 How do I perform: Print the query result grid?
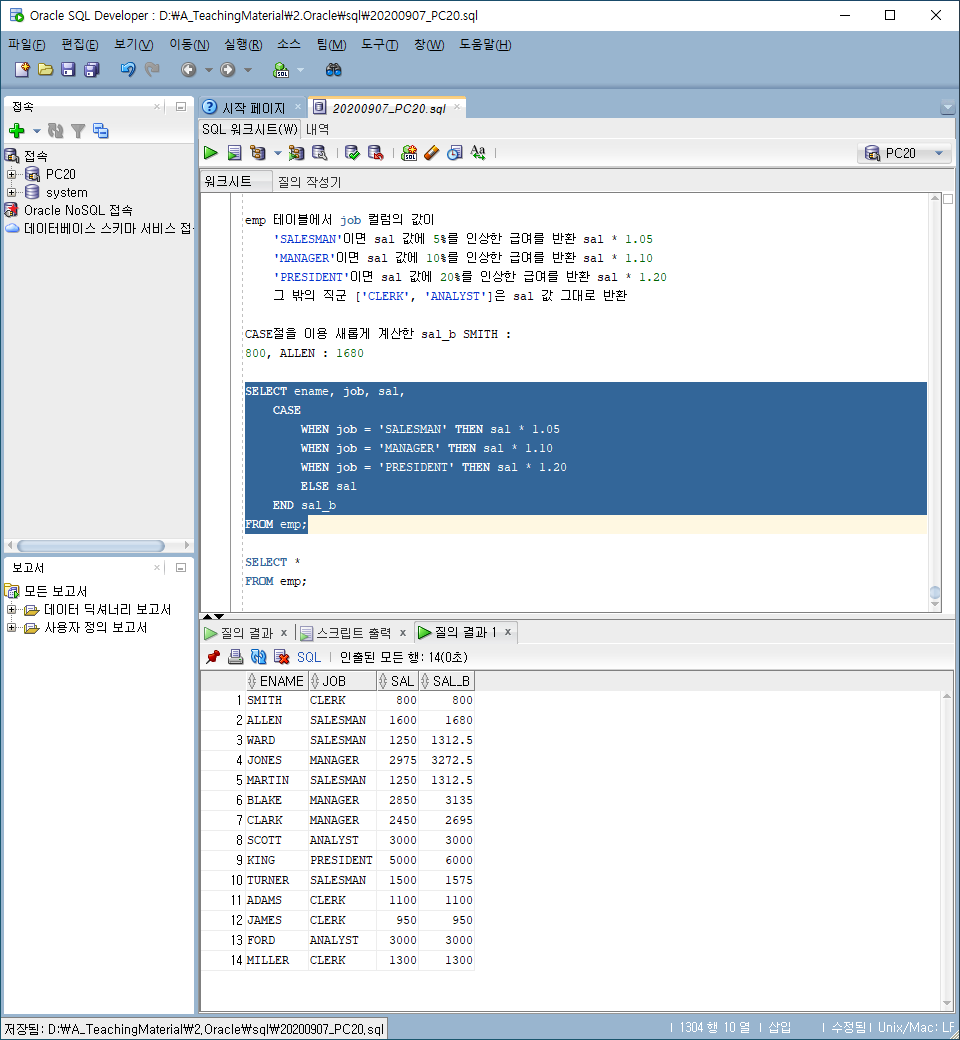pyautogui.click(x=236, y=657)
